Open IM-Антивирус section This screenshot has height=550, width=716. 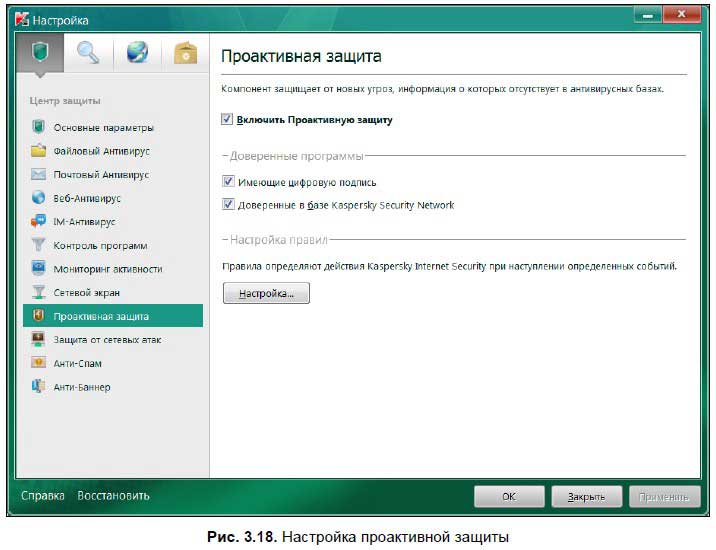click(113, 222)
